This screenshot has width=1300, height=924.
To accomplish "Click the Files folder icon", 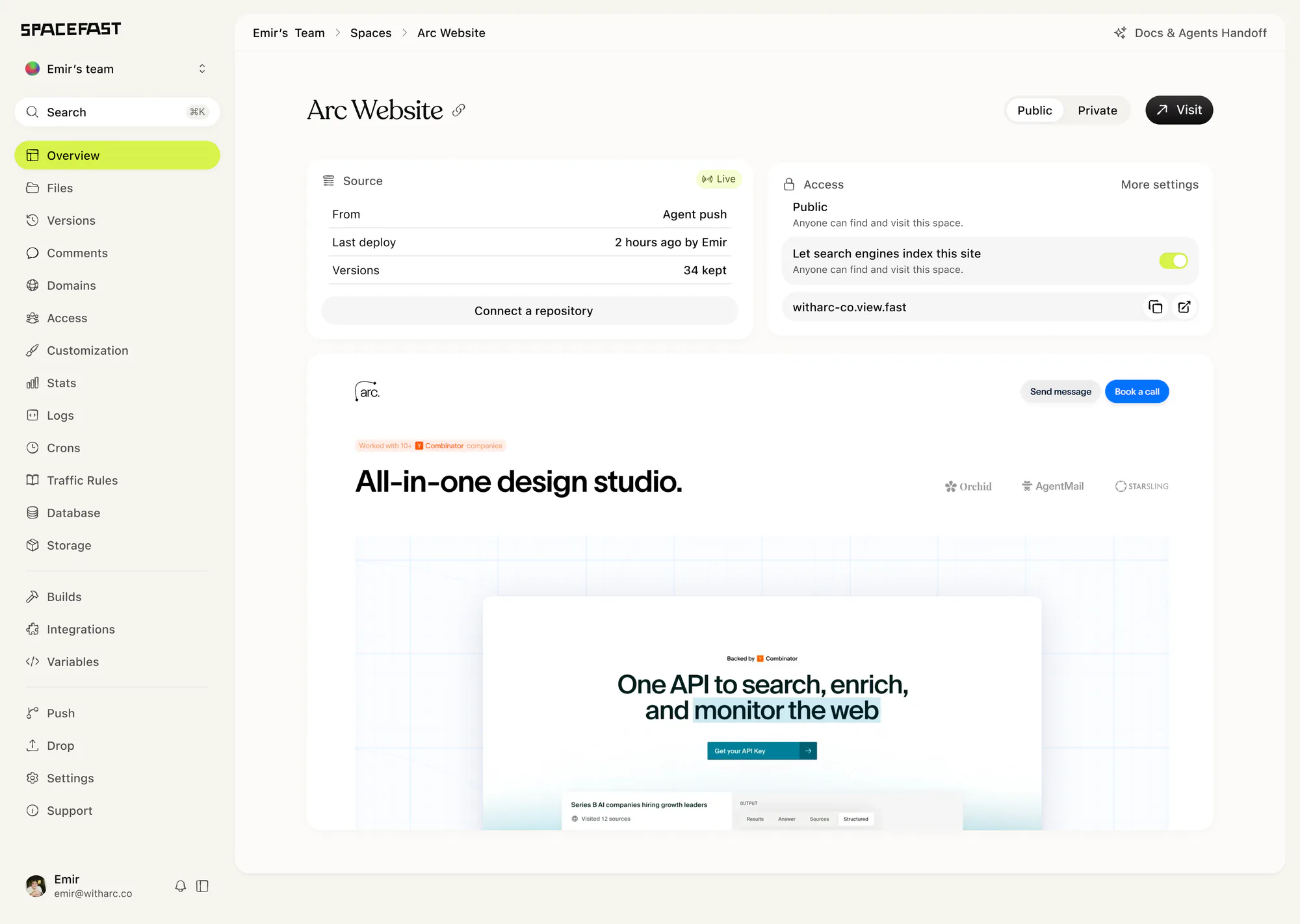I will tap(32, 188).
